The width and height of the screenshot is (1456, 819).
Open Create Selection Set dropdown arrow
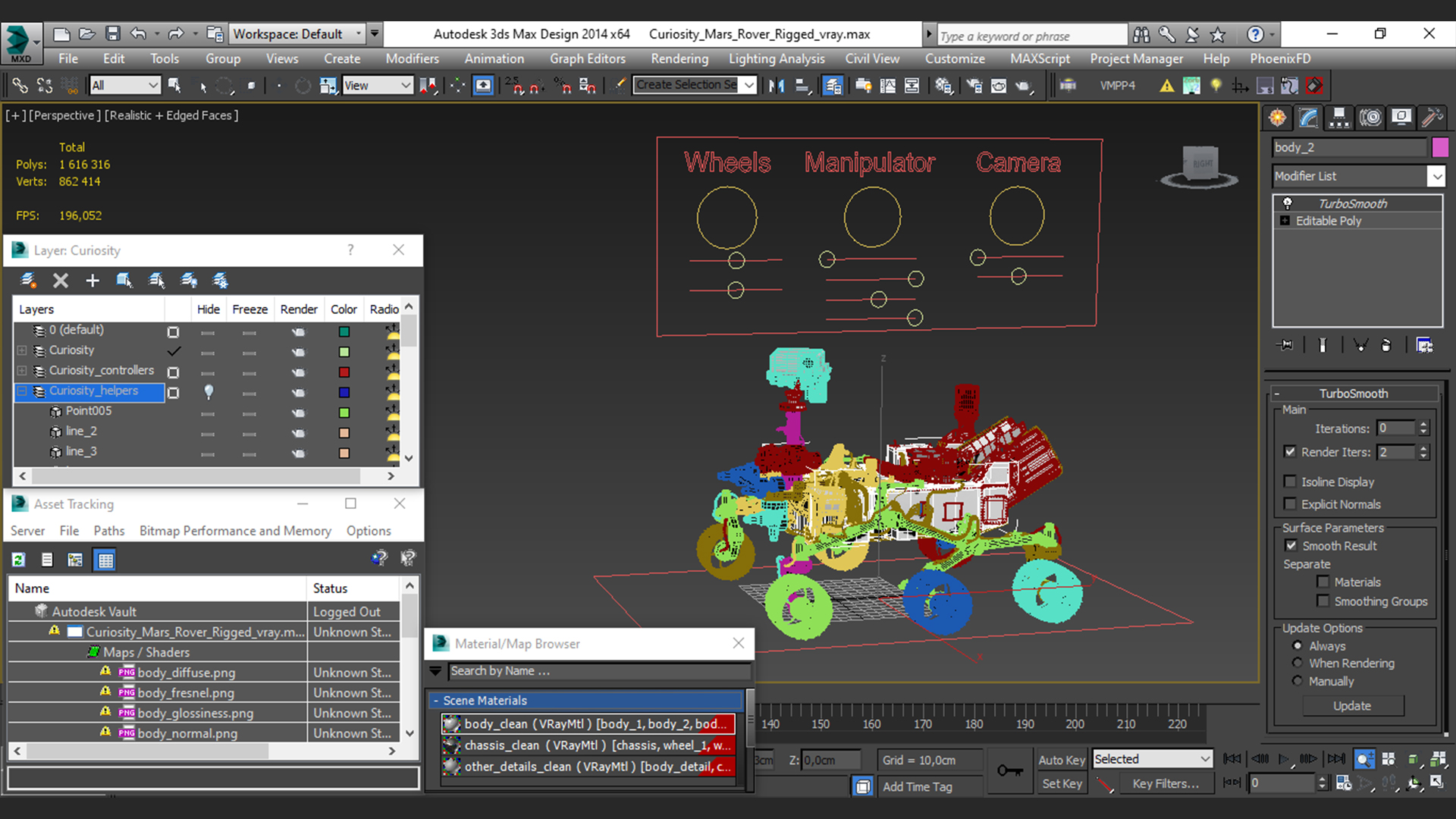[748, 85]
